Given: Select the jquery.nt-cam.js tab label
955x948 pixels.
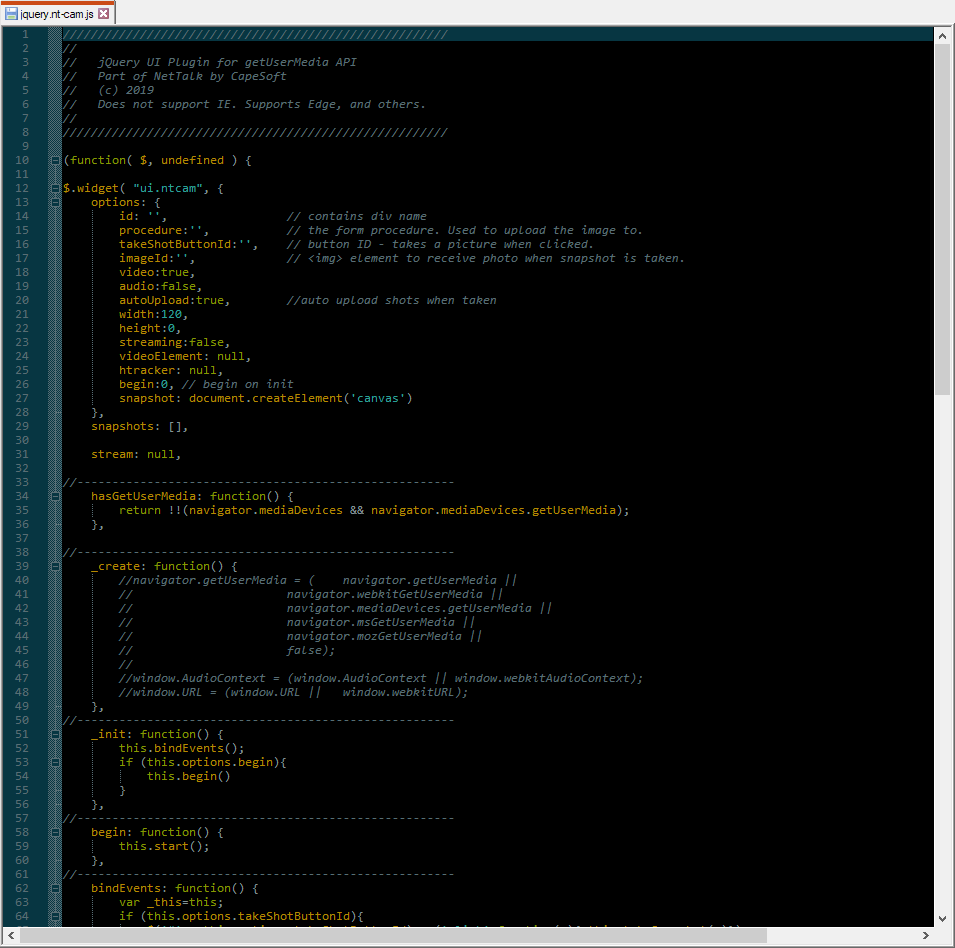Looking at the screenshot, I should click(57, 14).
